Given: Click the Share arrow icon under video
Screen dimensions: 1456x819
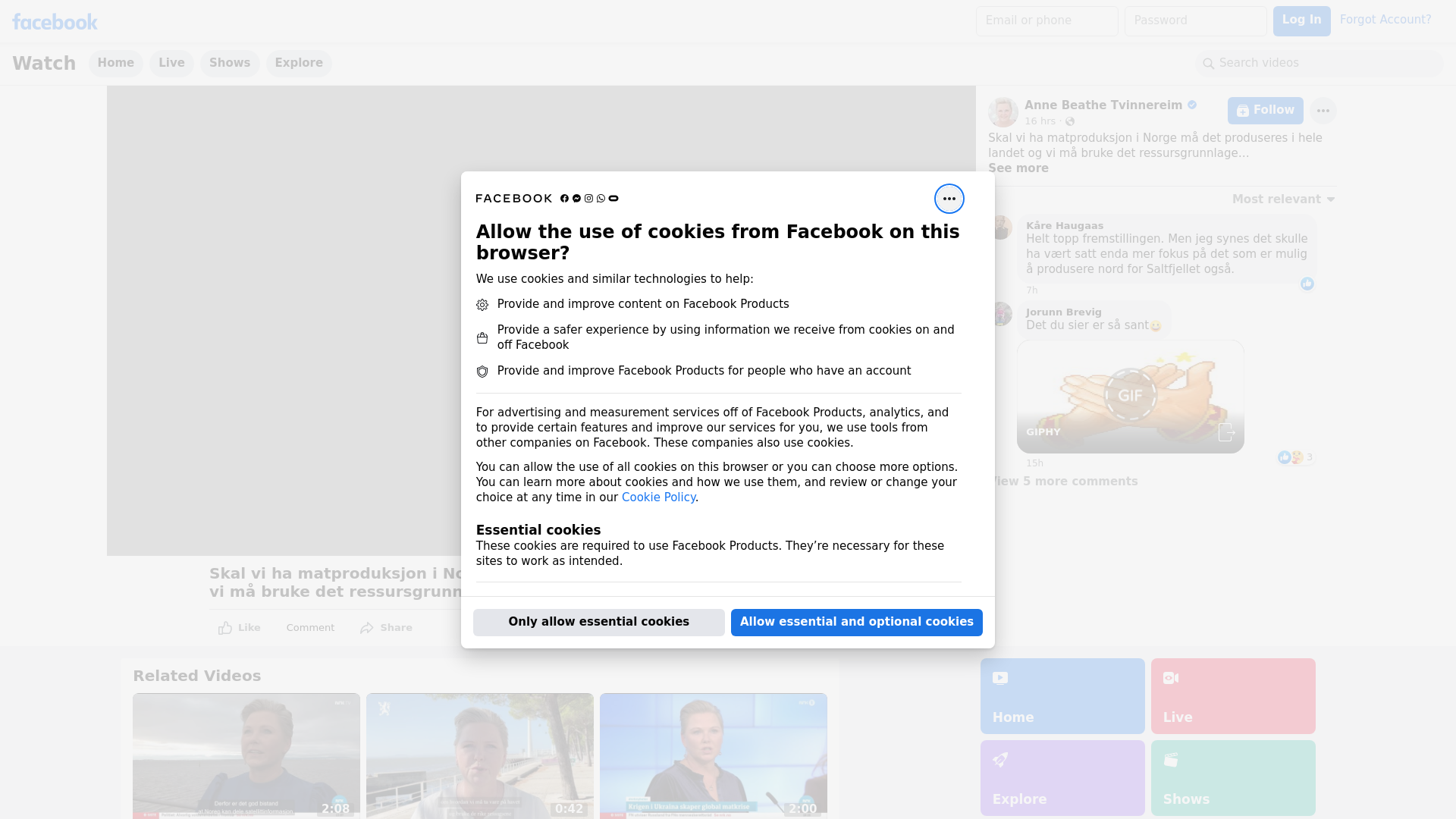Looking at the screenshot, I should [367, 628].
